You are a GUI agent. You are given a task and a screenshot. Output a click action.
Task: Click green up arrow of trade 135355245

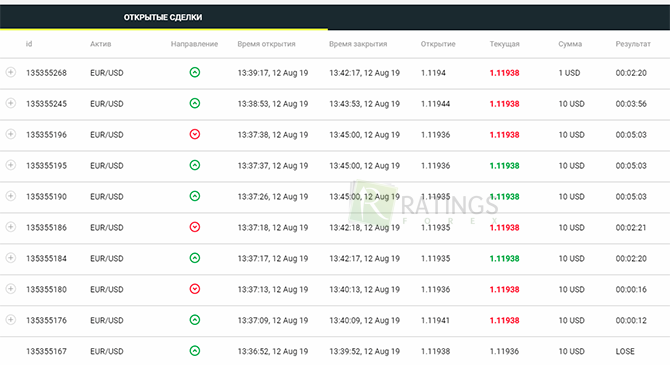[195, 103]
